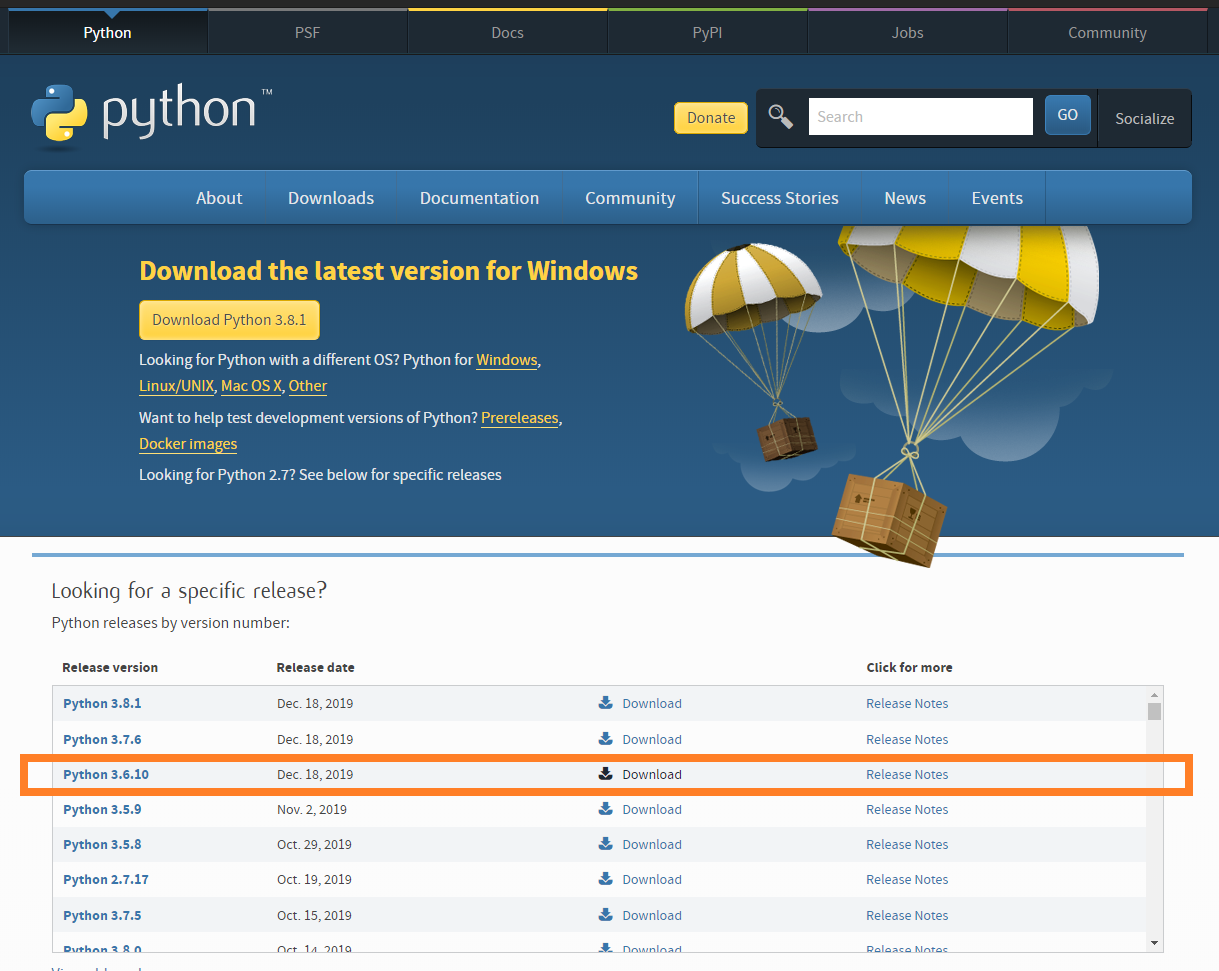Open Release Notes for Python 3.5.8
The height and width of the screenshot is (971, 1219).
907,844
